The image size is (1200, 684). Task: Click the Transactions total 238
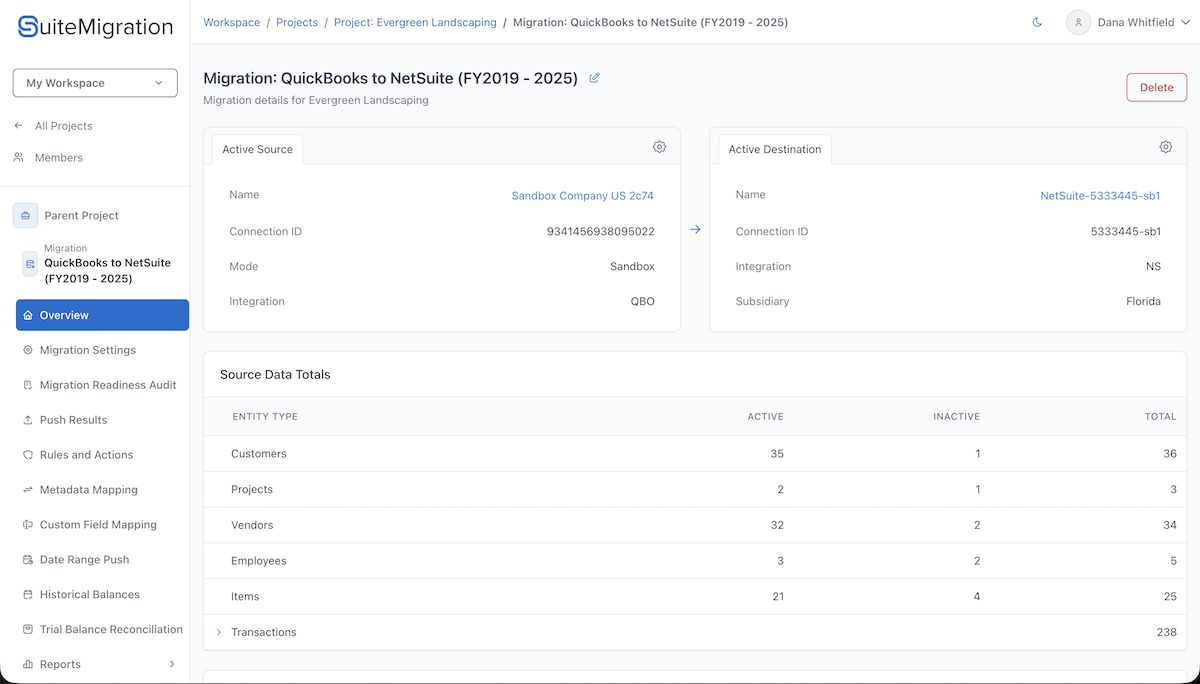point(1166,632)
